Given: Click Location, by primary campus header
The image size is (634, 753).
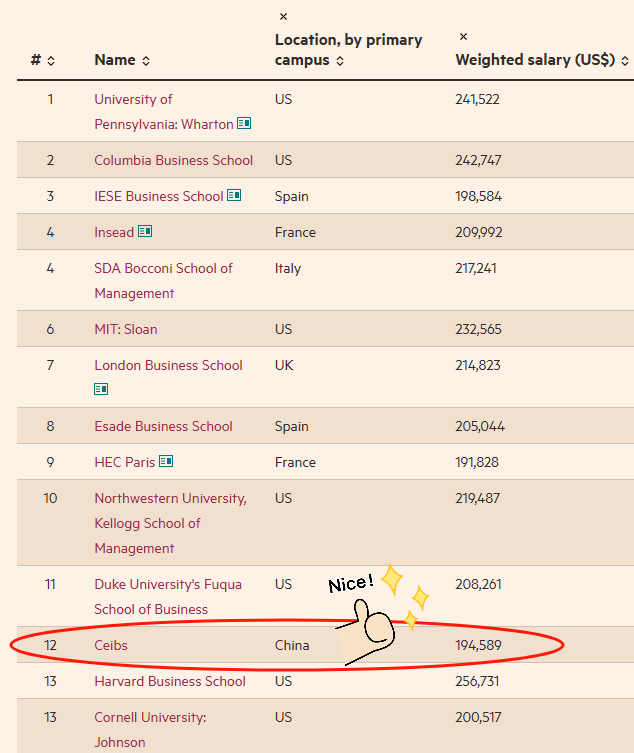Looking at the screenshot, I should [x=348, y=50].
